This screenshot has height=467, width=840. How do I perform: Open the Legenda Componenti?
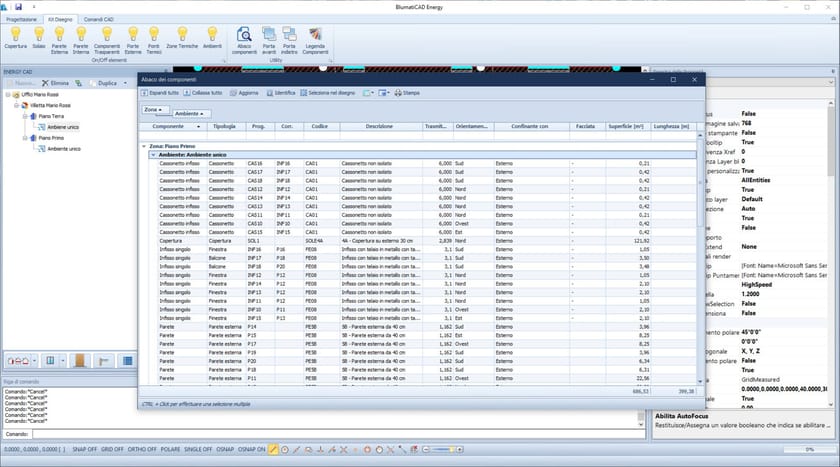[x=315, y=35]
